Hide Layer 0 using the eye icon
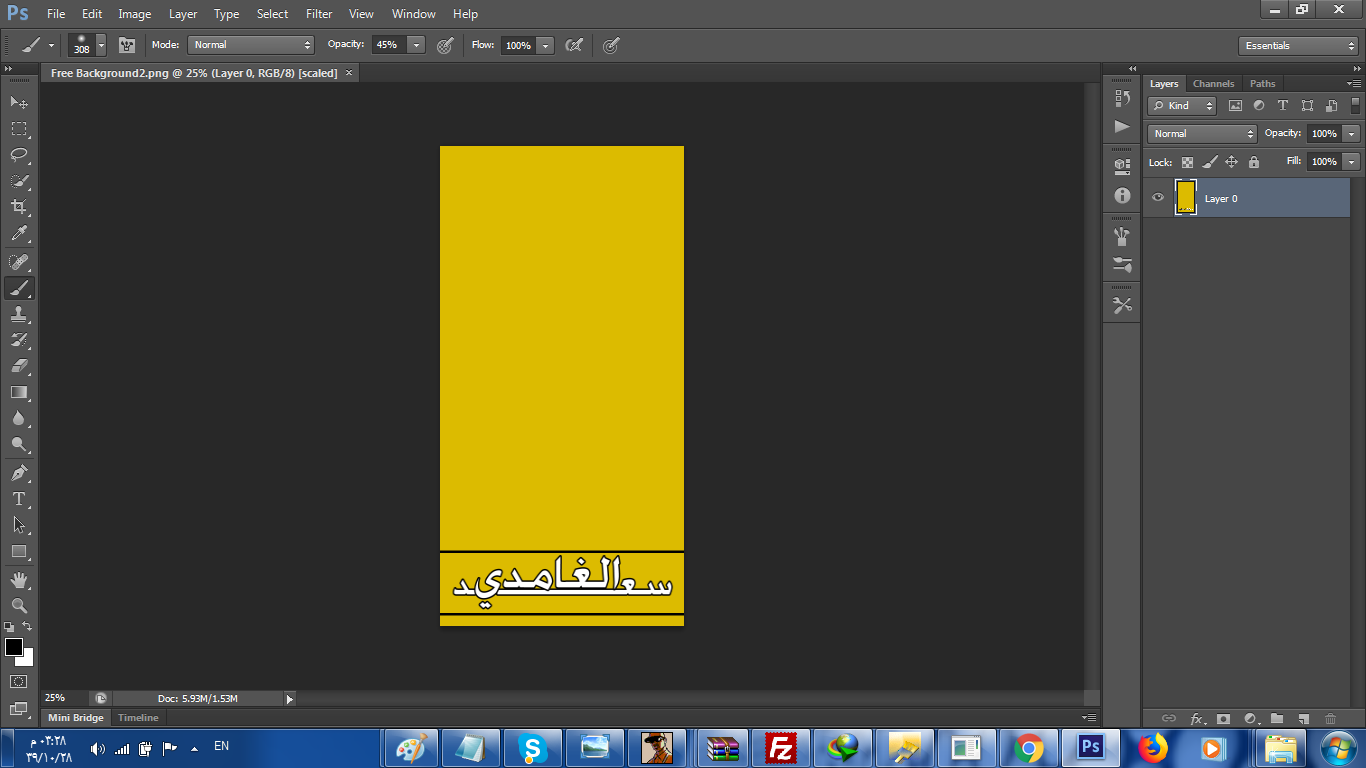1366x768 pixels. pyautogui.click(x=1158, y=198)
